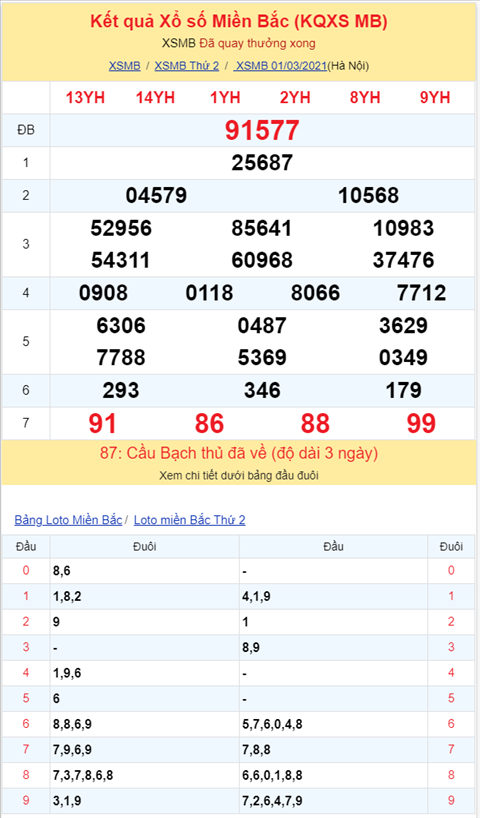
Task: Select fifth prize number 3629
Action: (403, 326)
